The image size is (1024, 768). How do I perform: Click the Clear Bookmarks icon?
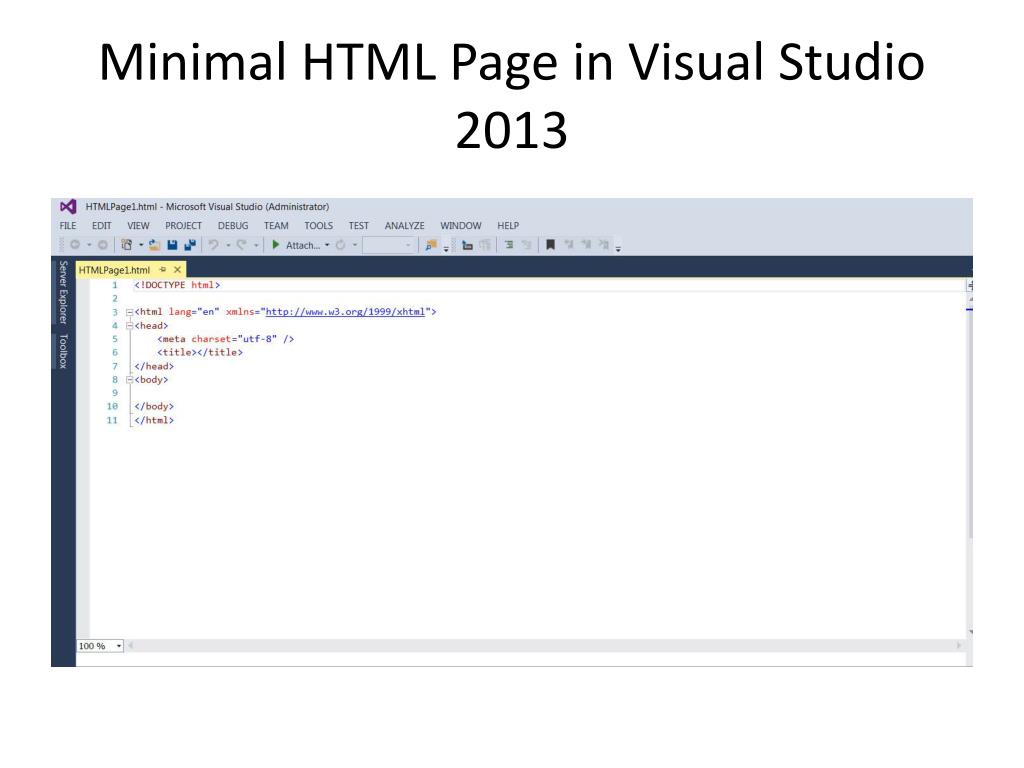[x=603, y=245]
